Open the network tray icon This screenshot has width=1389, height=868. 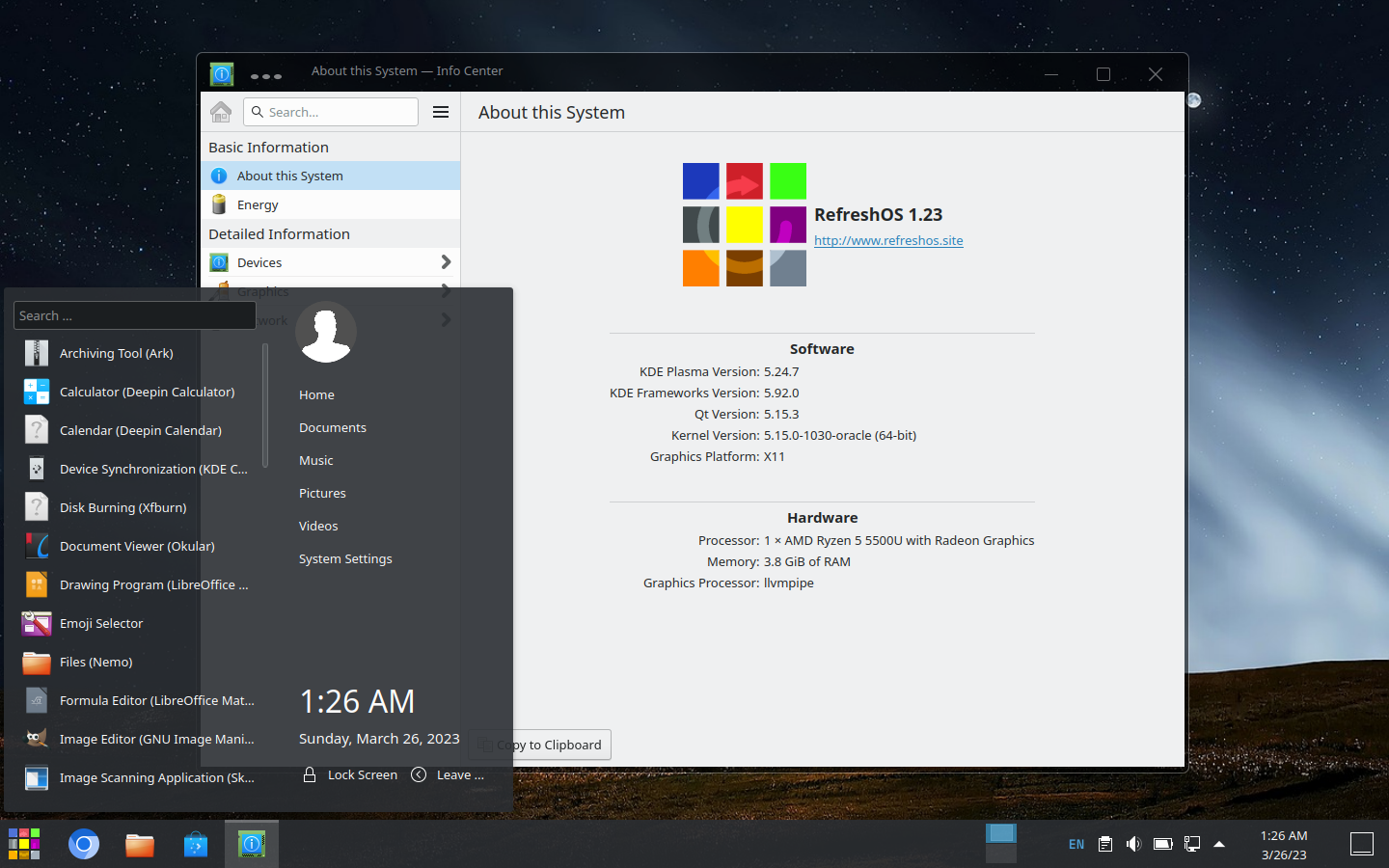1192,844
